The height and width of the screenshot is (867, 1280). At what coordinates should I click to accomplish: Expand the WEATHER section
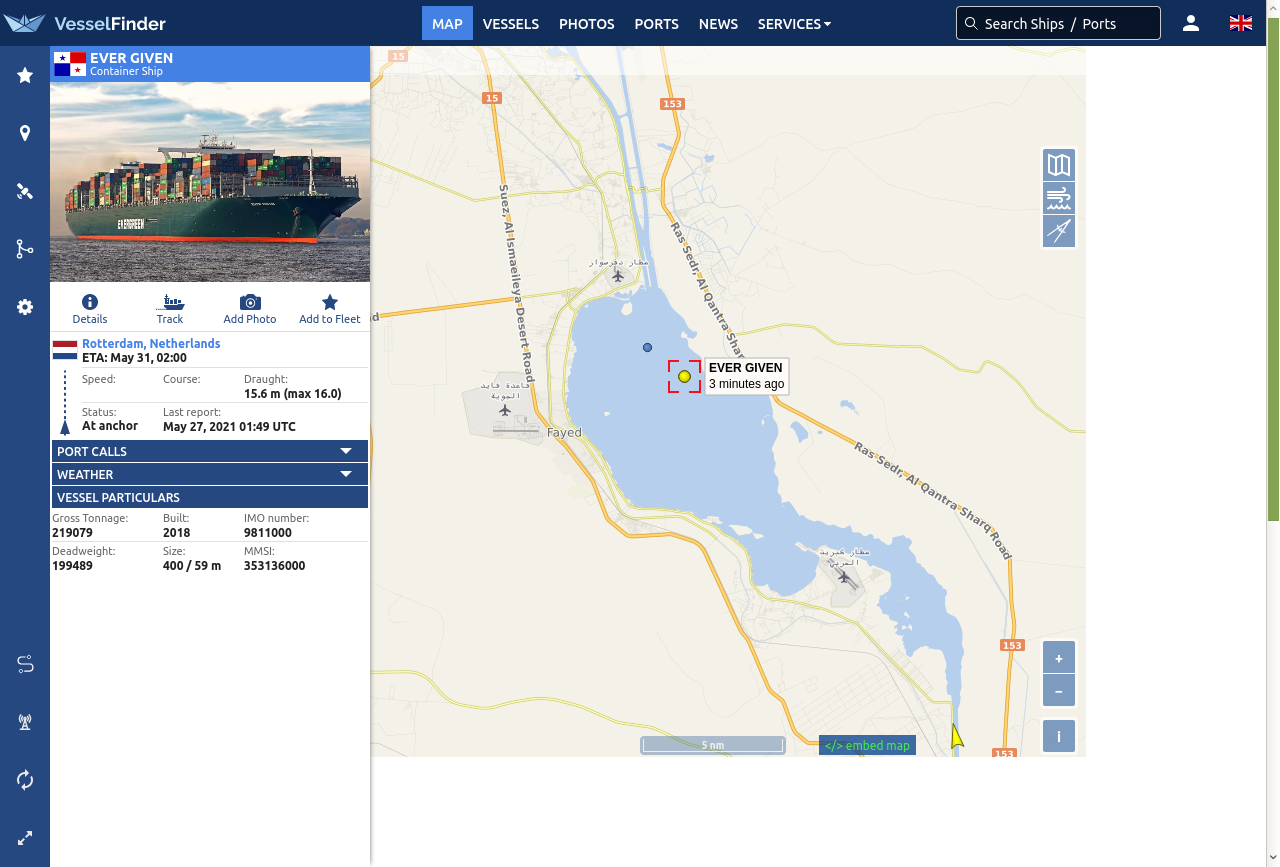point(210,474)
